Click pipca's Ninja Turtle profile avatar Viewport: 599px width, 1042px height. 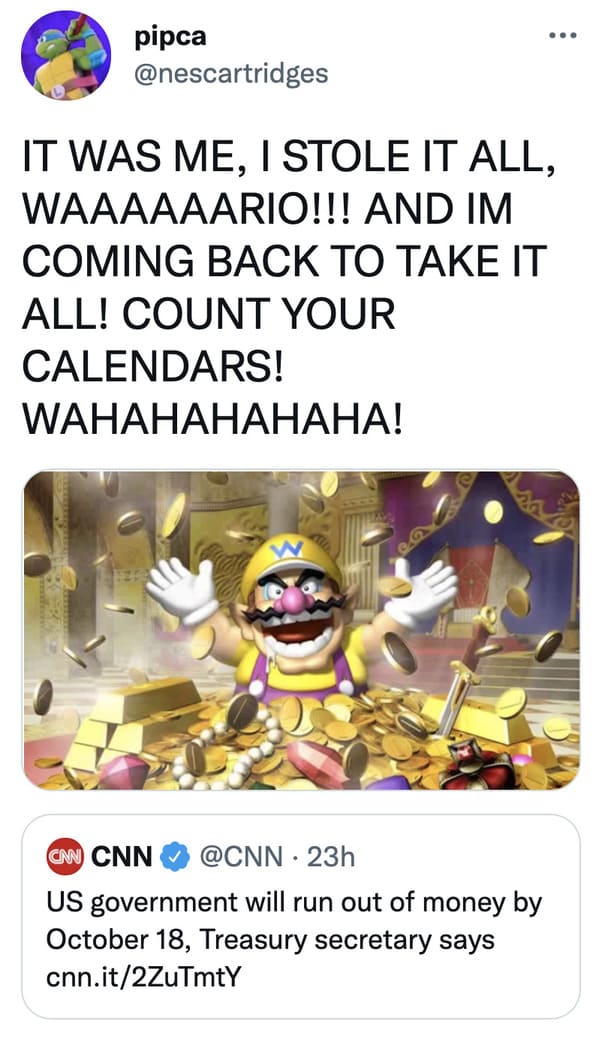point(66,55)
